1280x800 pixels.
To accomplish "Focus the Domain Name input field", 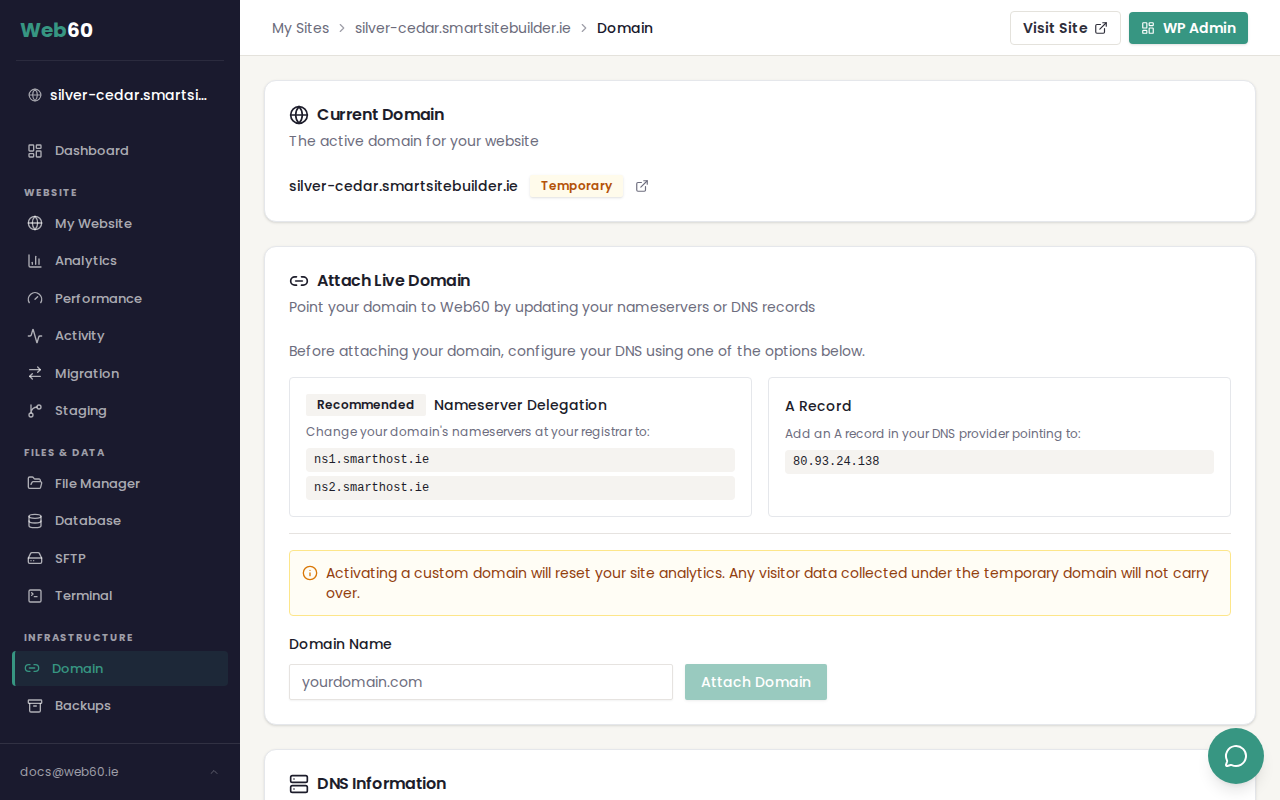I will [480, 682].
